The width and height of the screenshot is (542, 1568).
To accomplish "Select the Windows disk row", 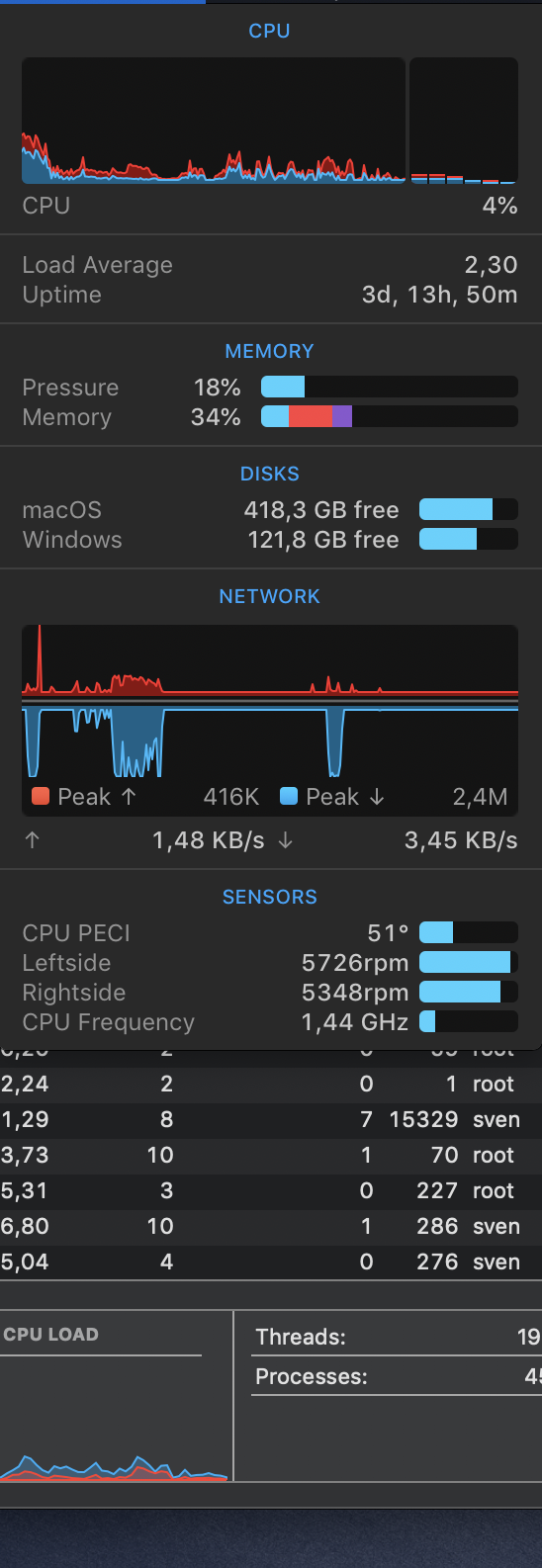I will [270, 540].
